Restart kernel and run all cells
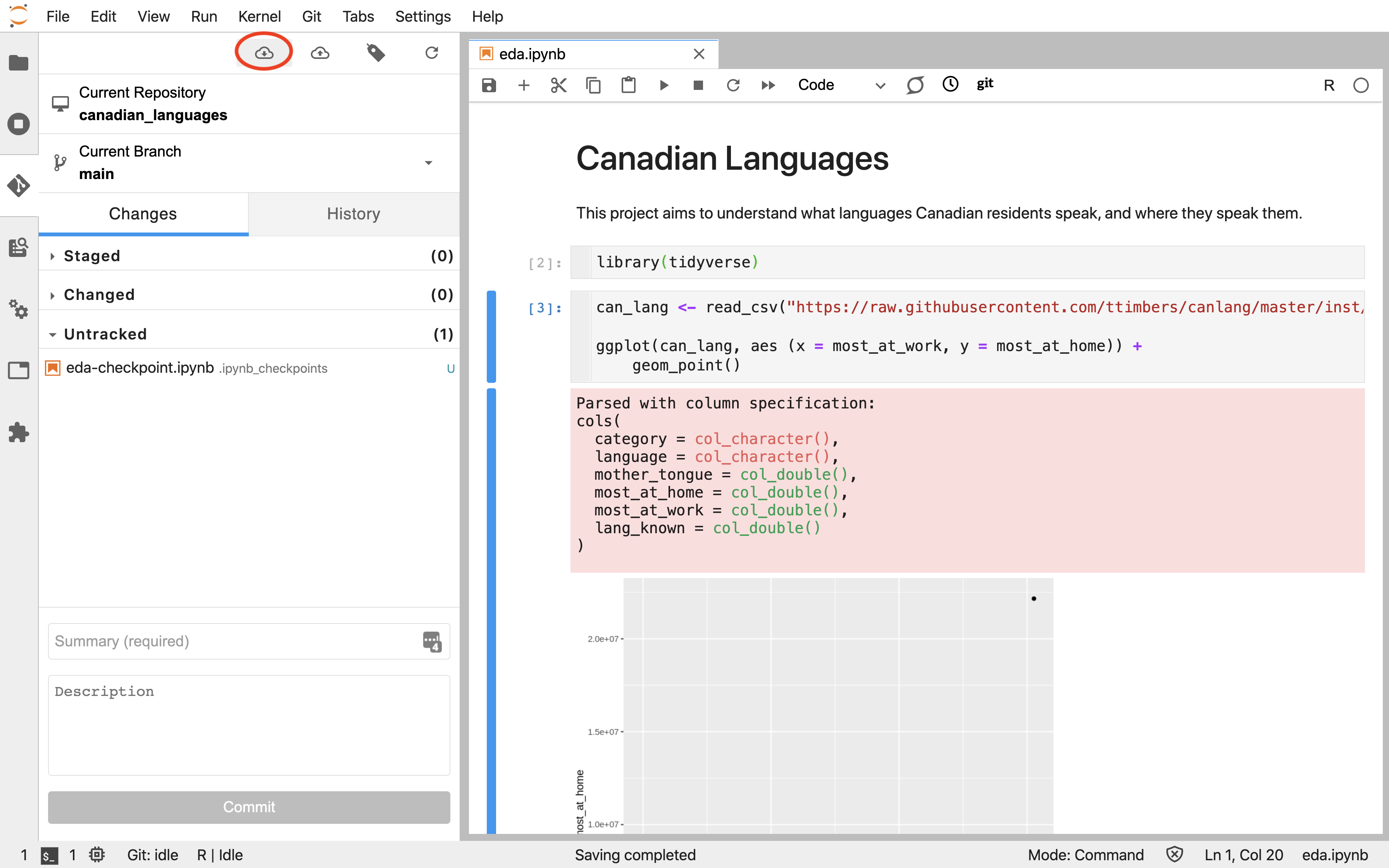 tap(768, 85)
